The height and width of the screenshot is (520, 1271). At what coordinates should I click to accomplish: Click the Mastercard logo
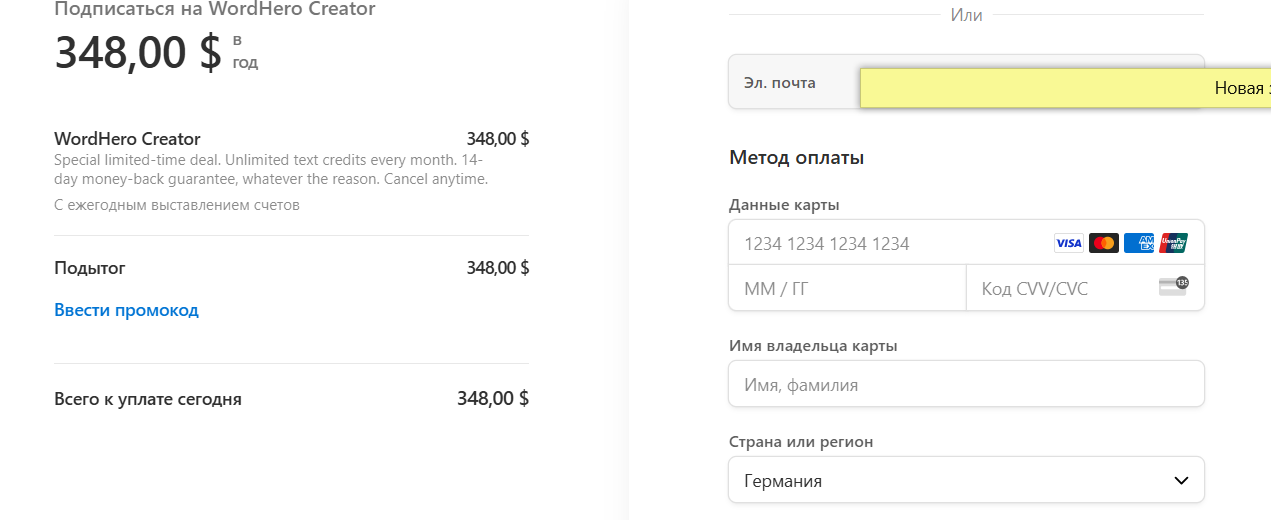(x=1103, y=243)
